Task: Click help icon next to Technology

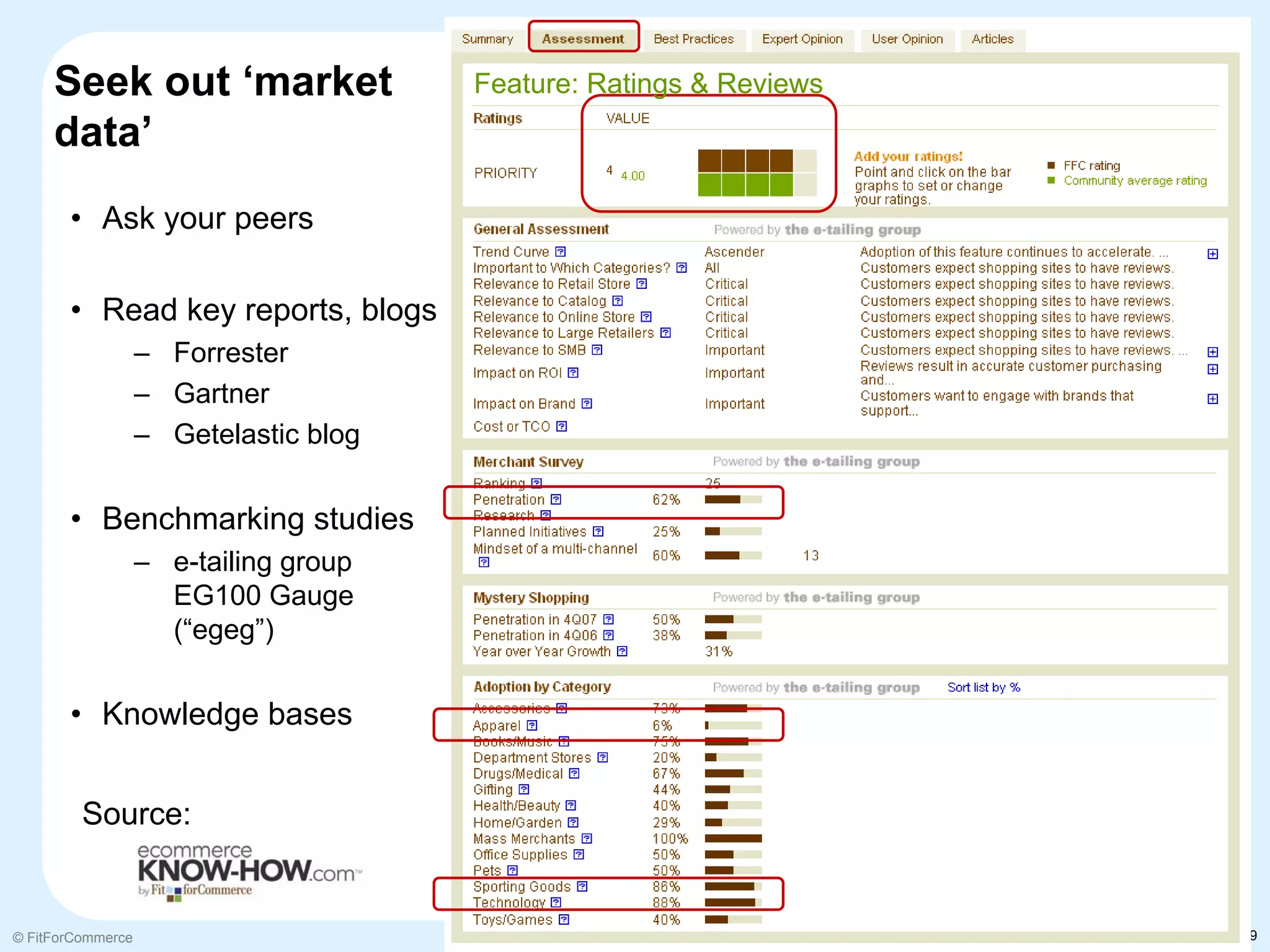Action: pos(556,902)
